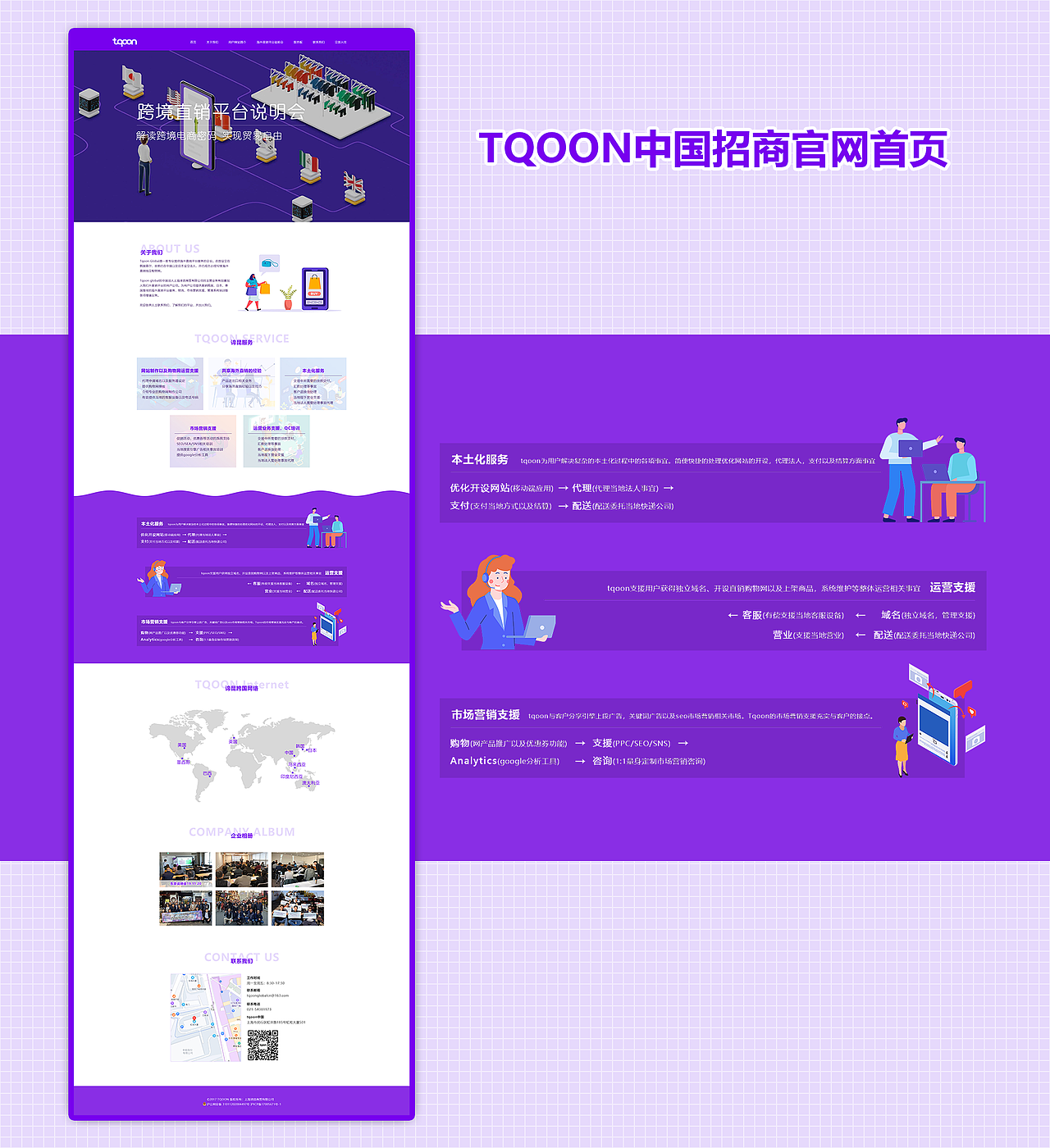
Task: Open the 企业入驻 item at the navigation bar end
Action: click(x=342, y=41)
